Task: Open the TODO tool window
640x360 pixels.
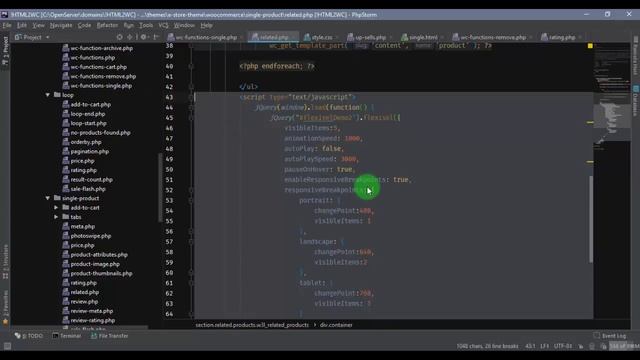Action: pos(29,336)
